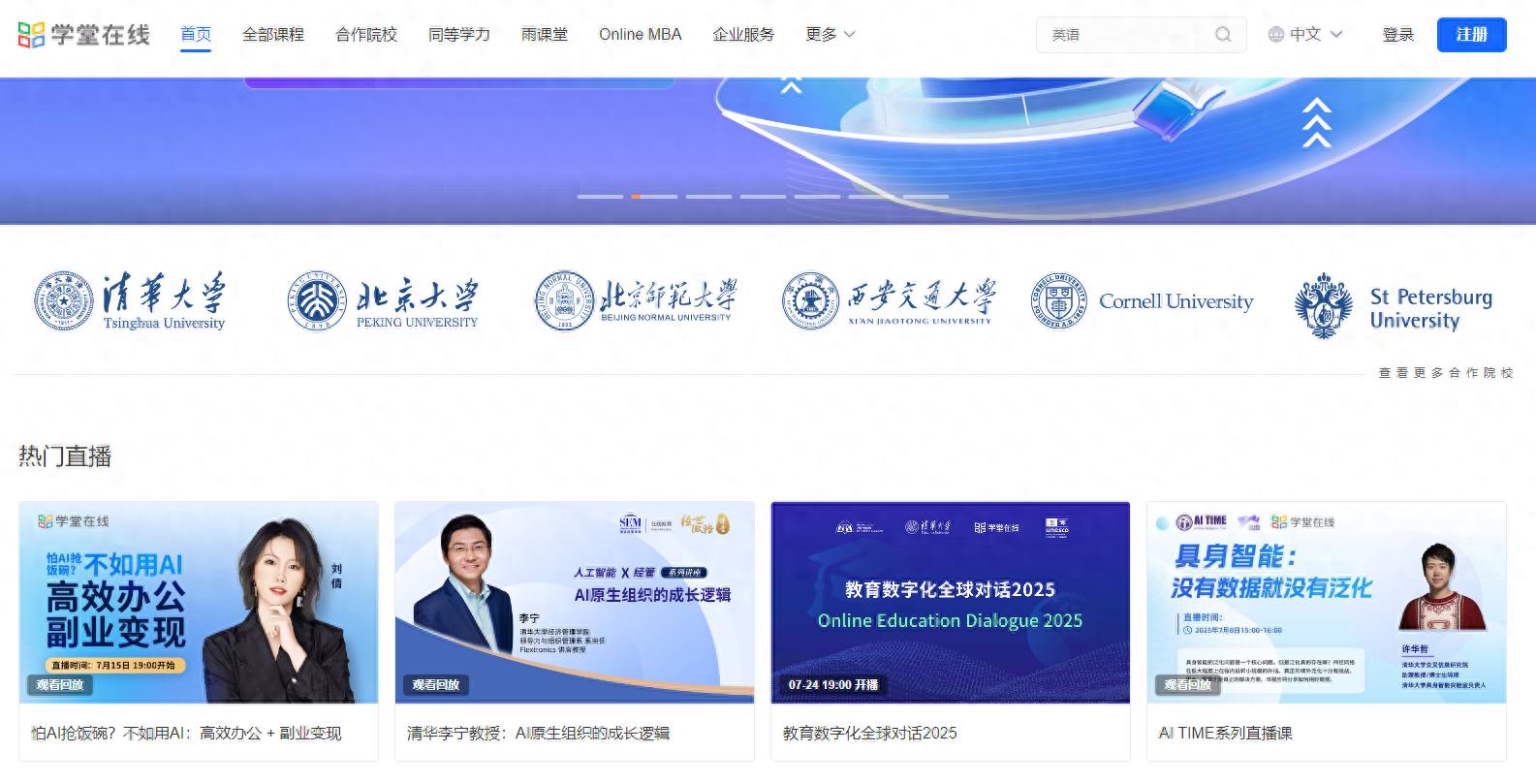This screenshot has width=1536, height=784.
Task: Open the 同等学力 menu item
Action: 459,35
